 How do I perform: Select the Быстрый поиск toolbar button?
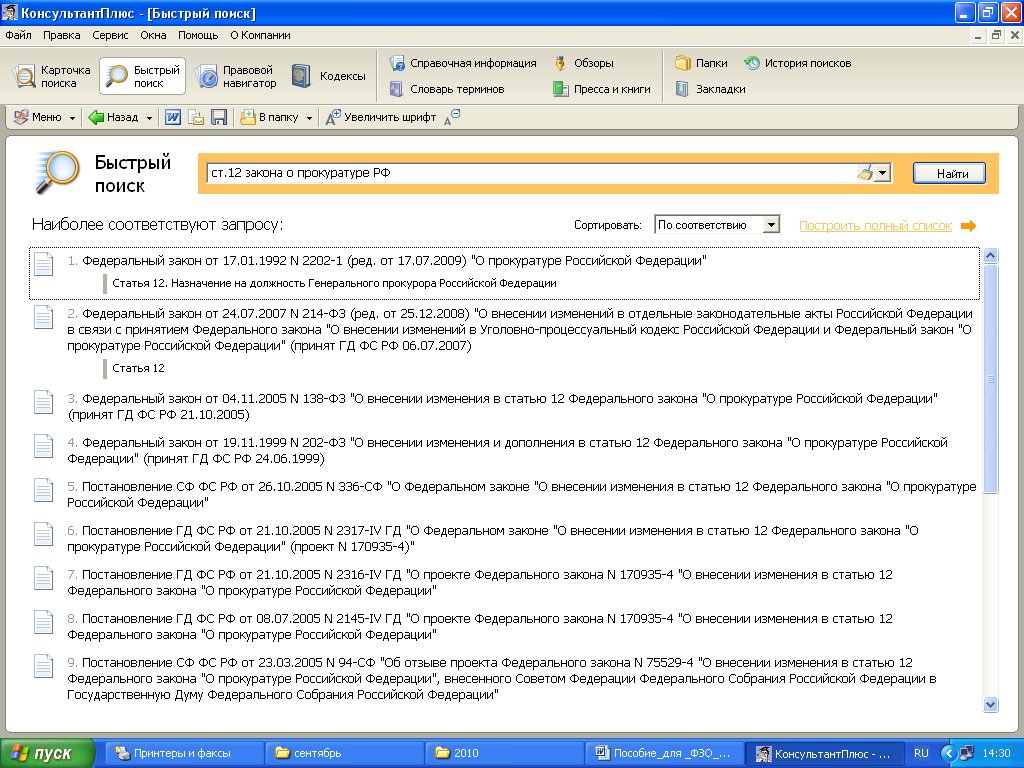(x=142, y=76)
